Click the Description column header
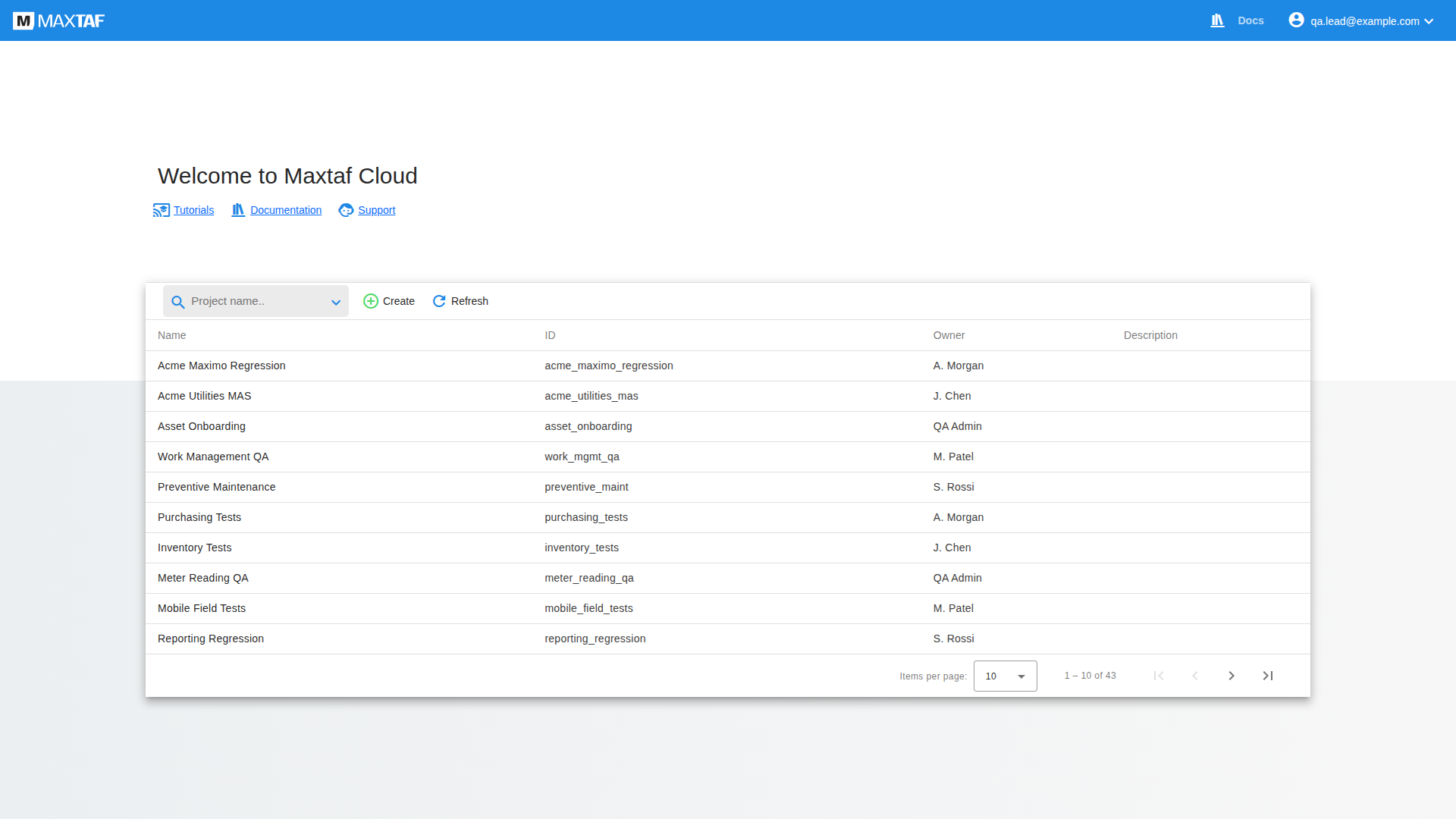This screenshot has height=819, width=1456. click(1150, 335)
